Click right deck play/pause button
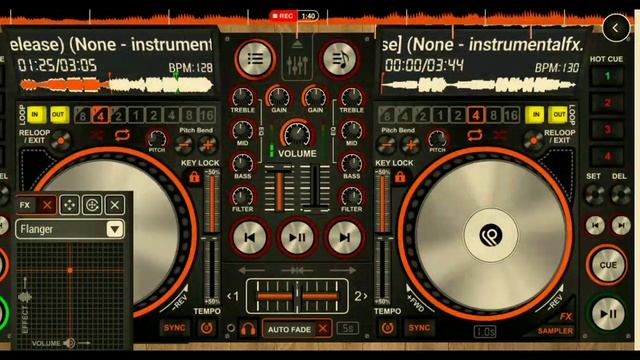The image size is (640, 360). pos(608,314)
